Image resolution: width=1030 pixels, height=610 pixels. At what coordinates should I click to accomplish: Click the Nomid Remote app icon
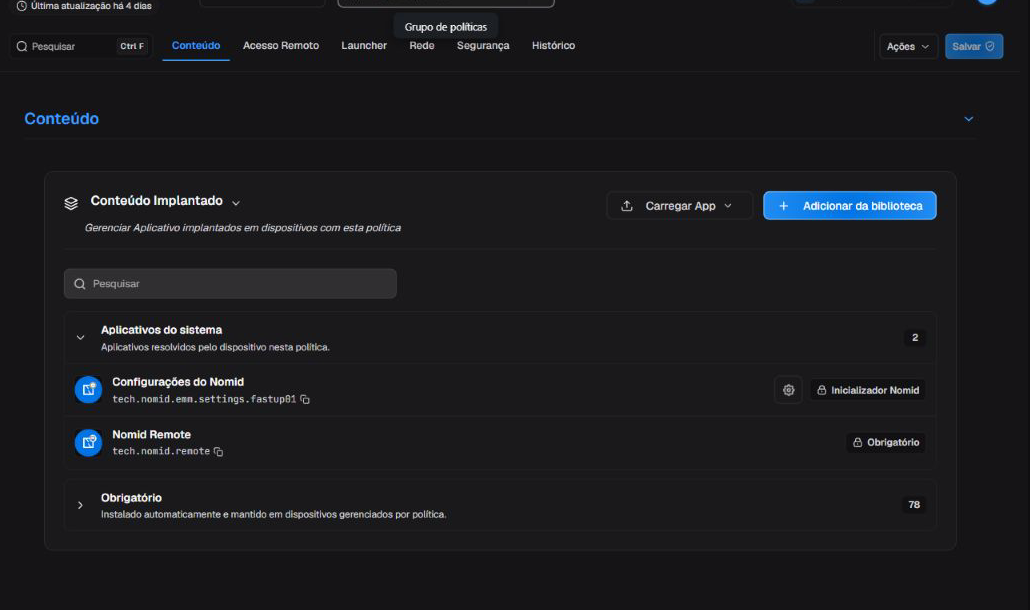88,443
